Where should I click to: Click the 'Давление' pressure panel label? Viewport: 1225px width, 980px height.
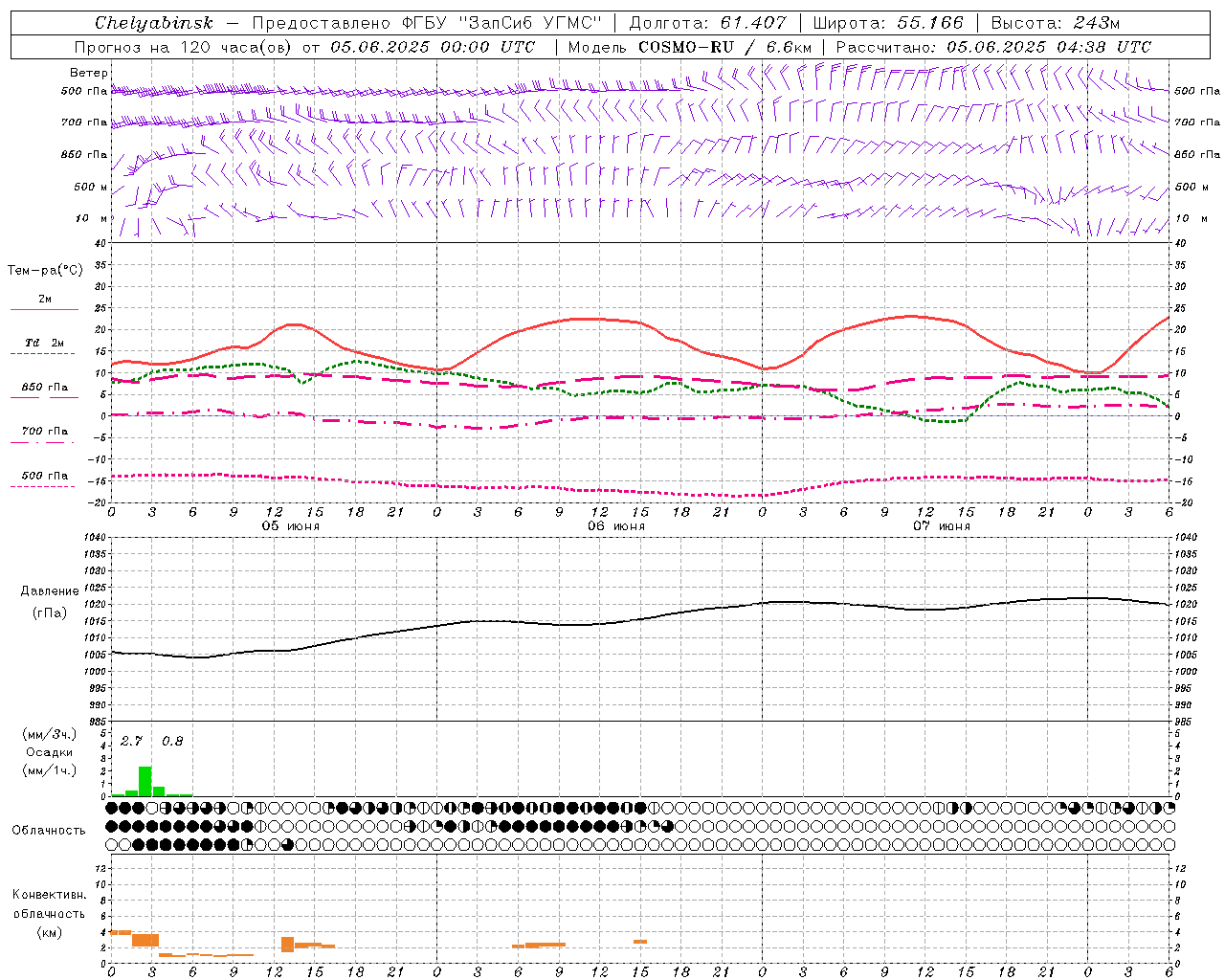pyautogui.click(x=50, y=591)
